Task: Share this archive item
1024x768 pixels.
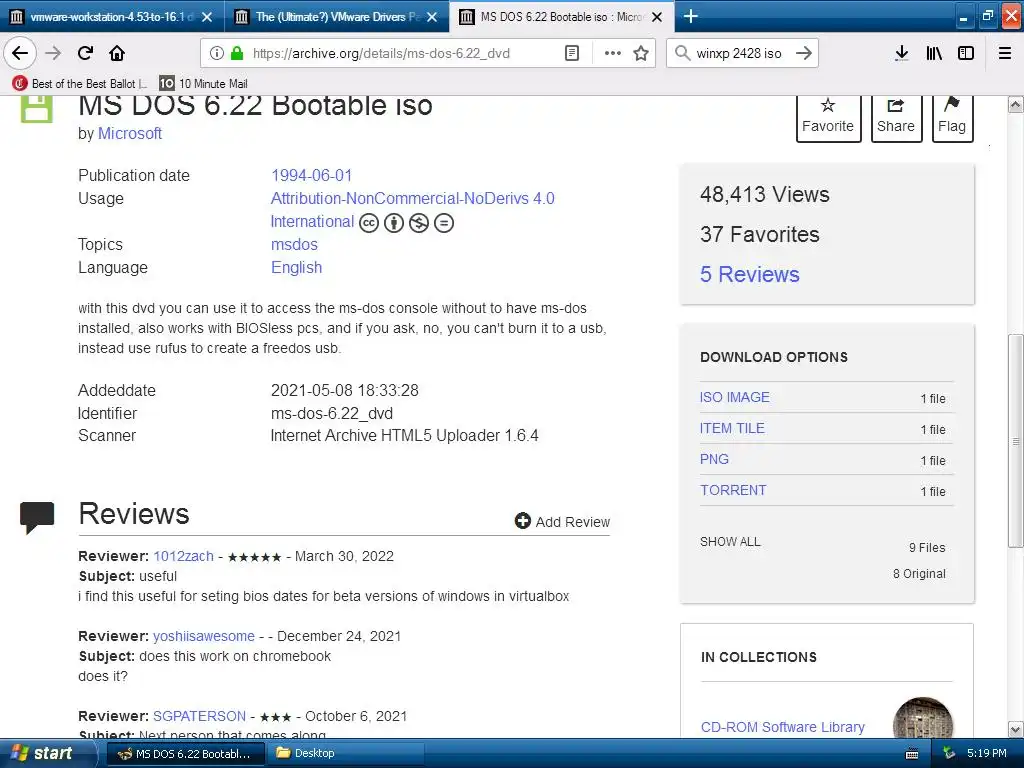Action: 896,118
